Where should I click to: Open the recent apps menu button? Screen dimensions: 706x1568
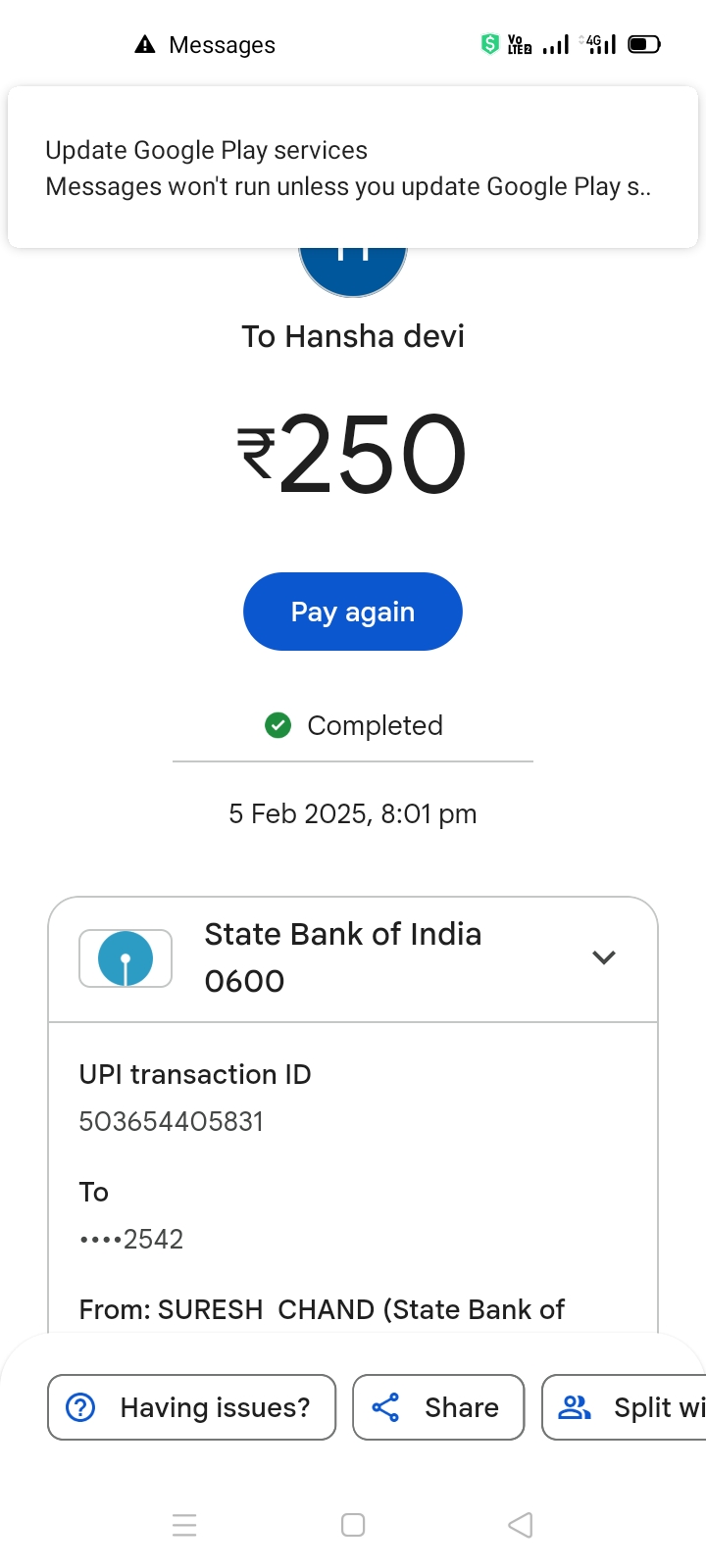[x=184, y=1525]
